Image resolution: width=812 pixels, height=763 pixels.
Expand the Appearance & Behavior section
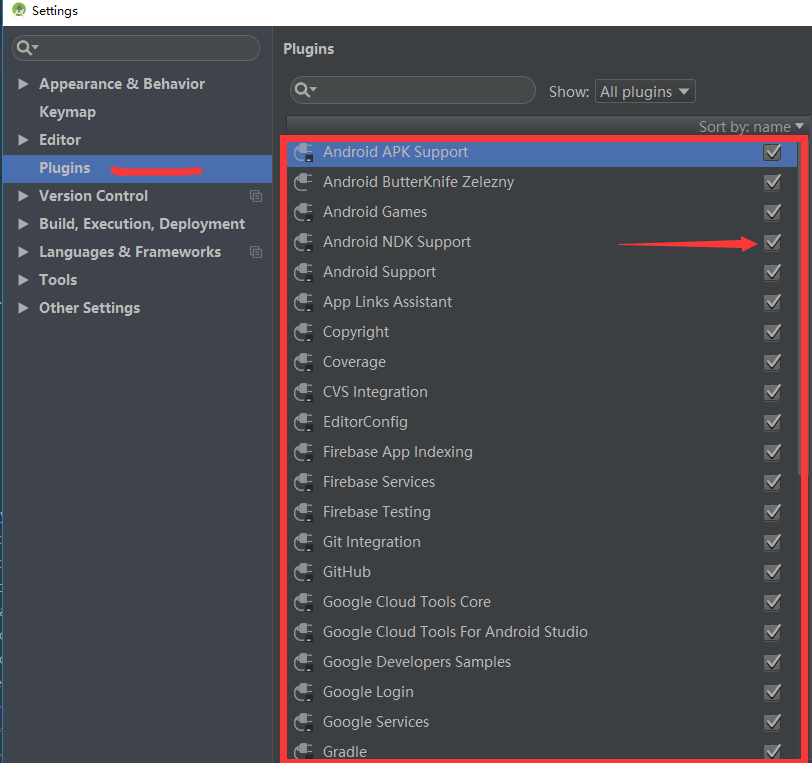[x=24, y=84]
